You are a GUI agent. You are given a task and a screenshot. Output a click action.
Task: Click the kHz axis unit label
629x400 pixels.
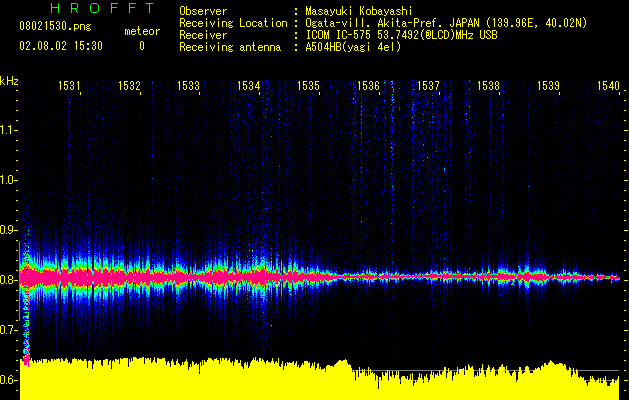[x=9, y=81]
